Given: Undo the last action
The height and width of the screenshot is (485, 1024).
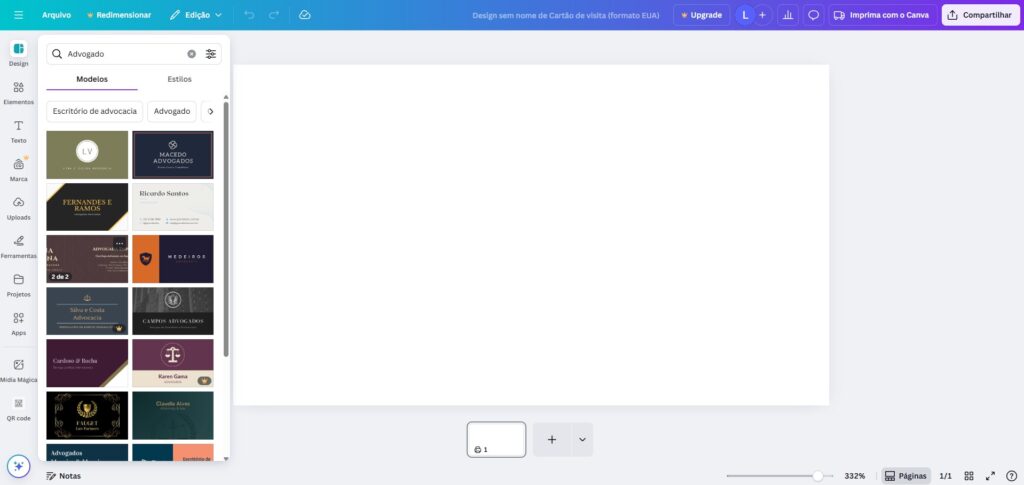Looking at the screenshot, I should click(249, 14).
